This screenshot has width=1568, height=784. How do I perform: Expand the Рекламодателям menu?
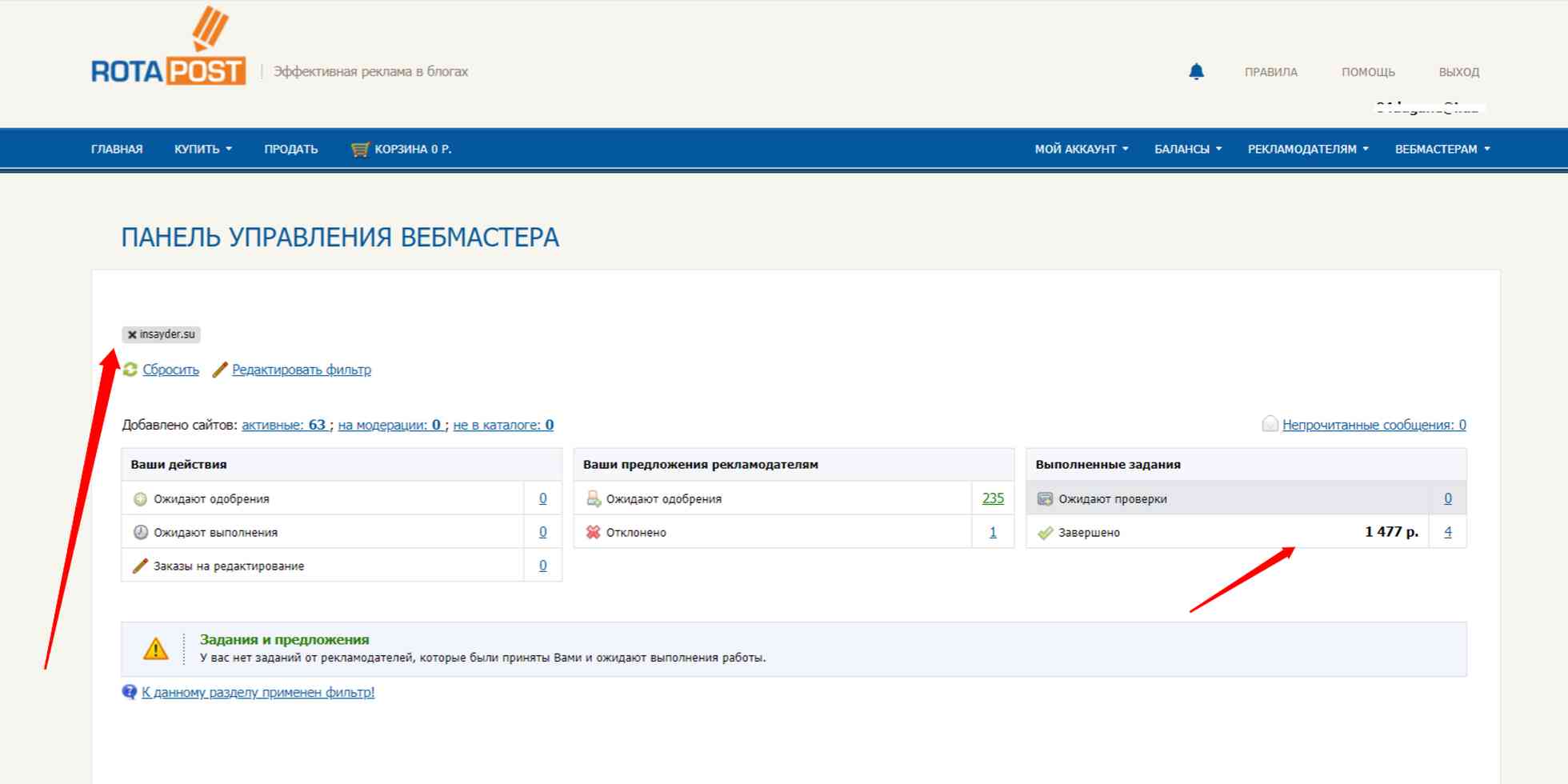point(1307,150)
